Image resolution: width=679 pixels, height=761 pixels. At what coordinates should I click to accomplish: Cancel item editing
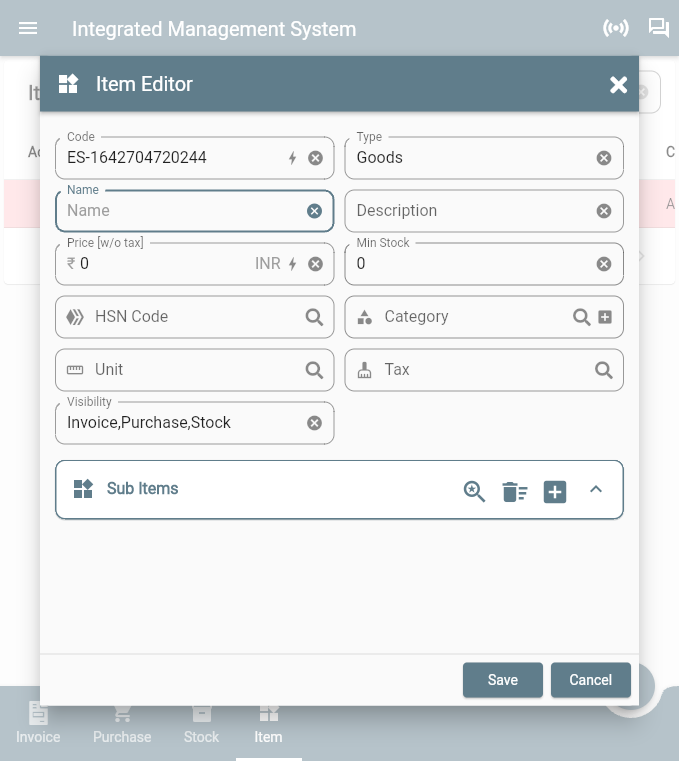[591, 680]
